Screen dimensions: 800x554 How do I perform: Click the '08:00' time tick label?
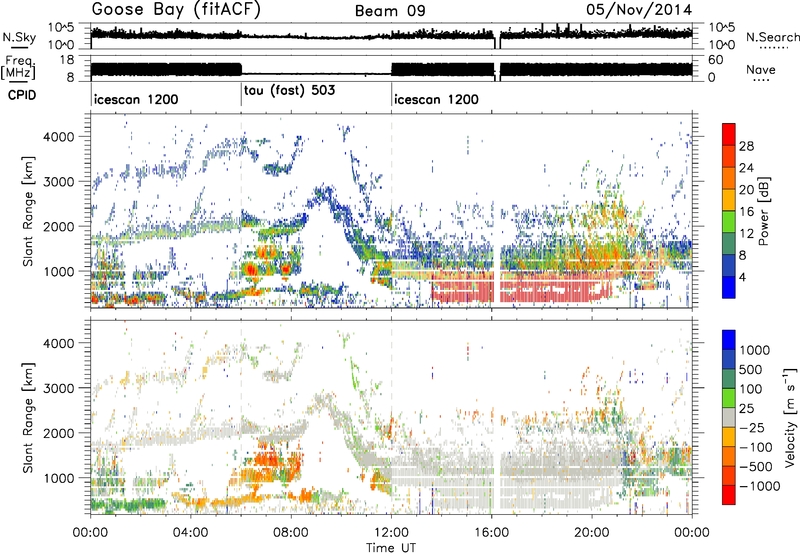(x=291, y=533)
